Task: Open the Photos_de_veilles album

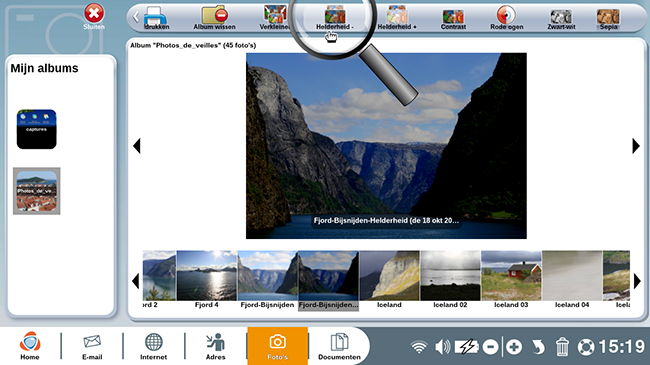Action: [x=36, y=191]
